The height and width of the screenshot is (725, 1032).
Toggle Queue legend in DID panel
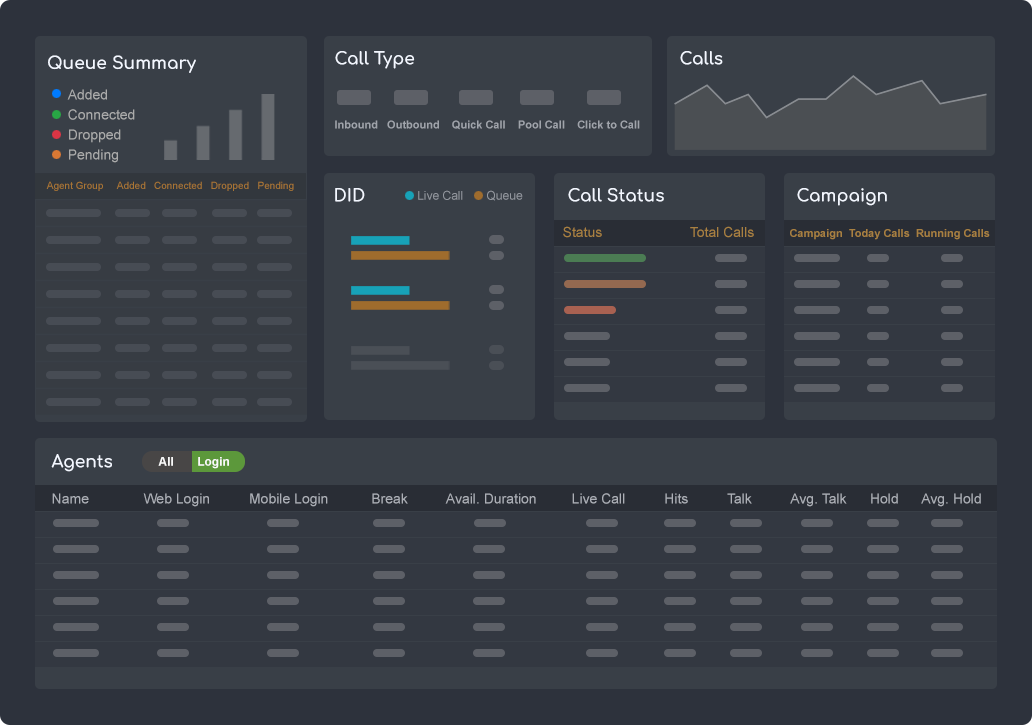[x=479, y=196]
